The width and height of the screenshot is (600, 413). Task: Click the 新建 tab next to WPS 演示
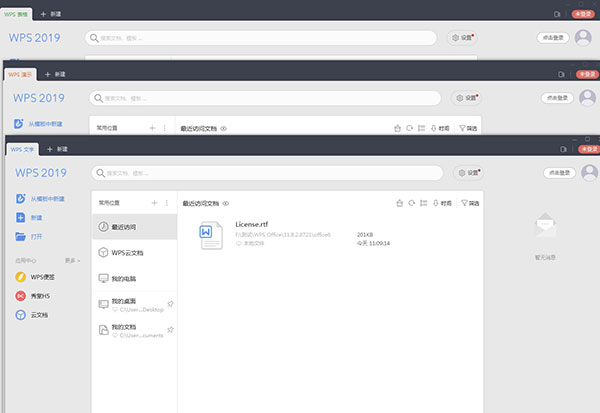[55, 74]
